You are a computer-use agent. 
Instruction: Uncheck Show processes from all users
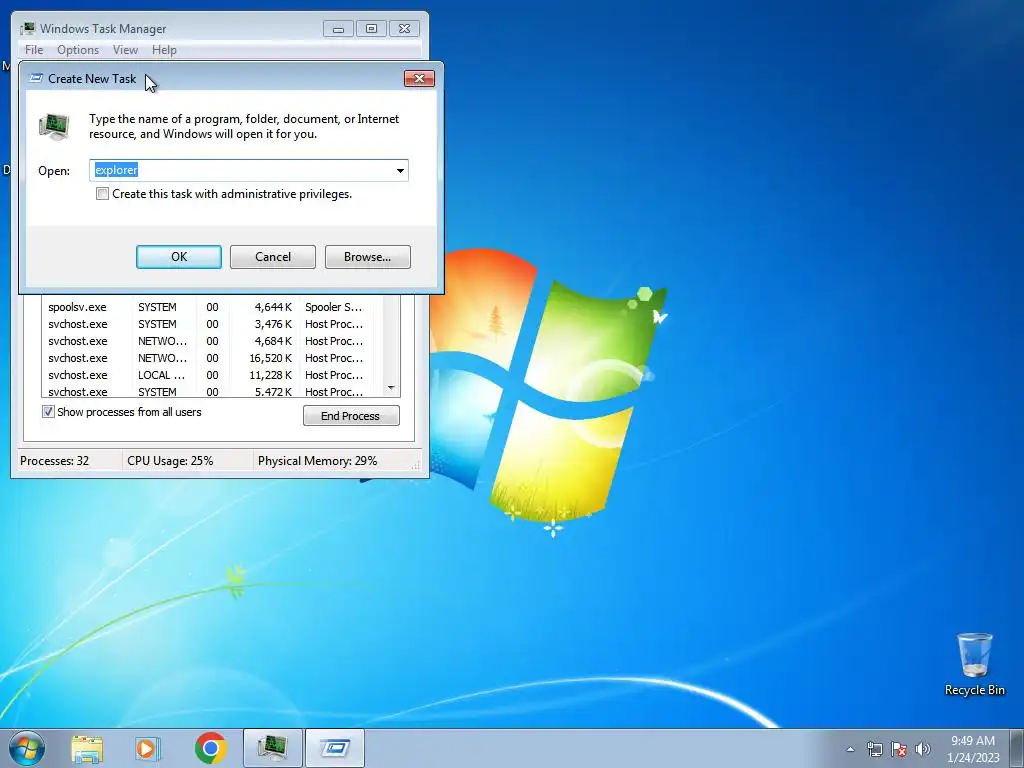pos(48,412)
